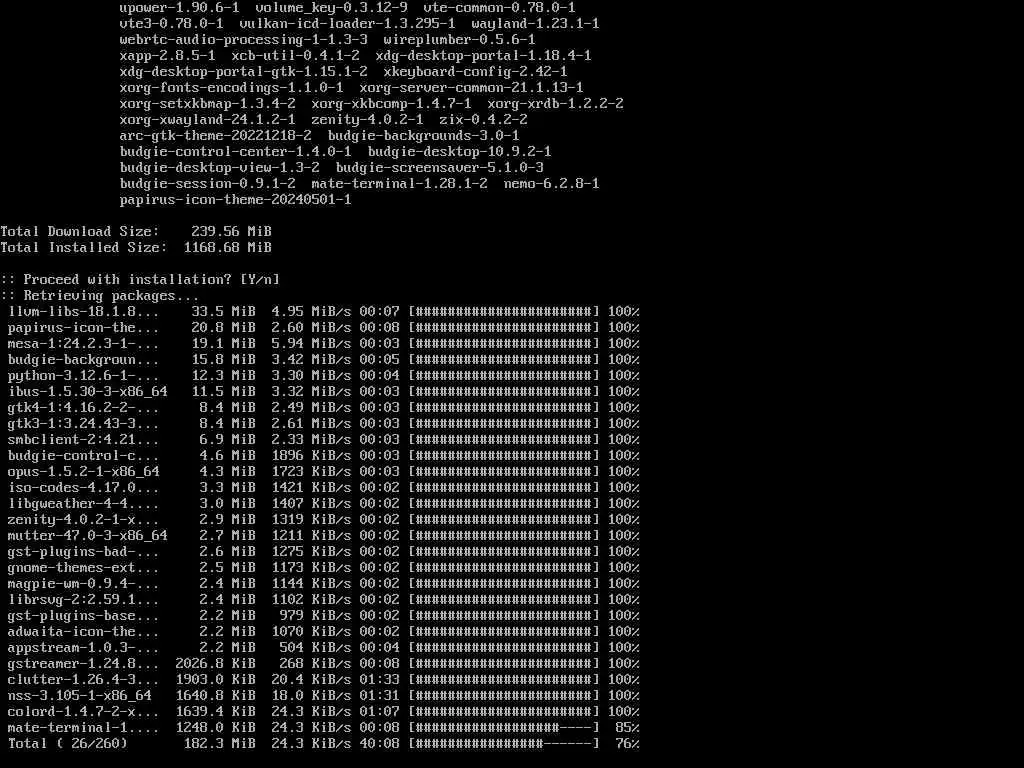The width and height of the screenshot is (1024, 768).
Task: Click the budgie-desktop-10.9.2-1 package name
Action: pyautogui.click(x=460, y=152)
